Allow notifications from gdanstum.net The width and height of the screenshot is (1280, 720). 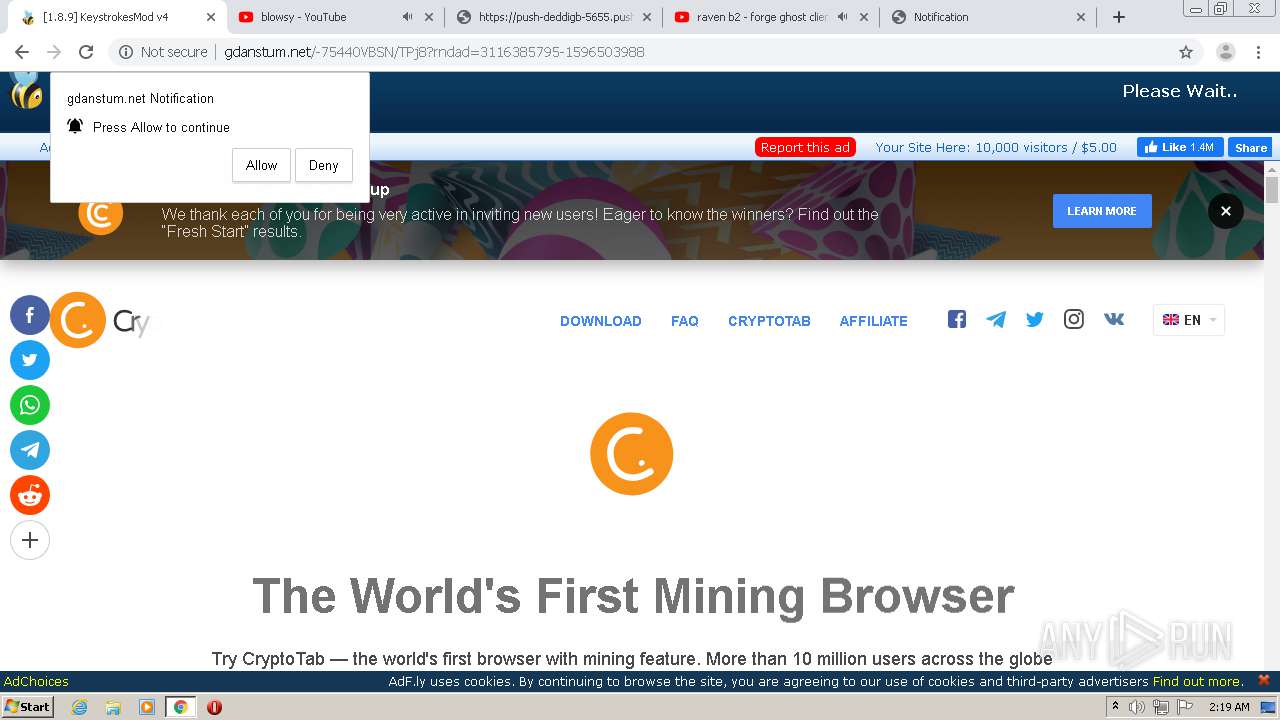[261, 165]
